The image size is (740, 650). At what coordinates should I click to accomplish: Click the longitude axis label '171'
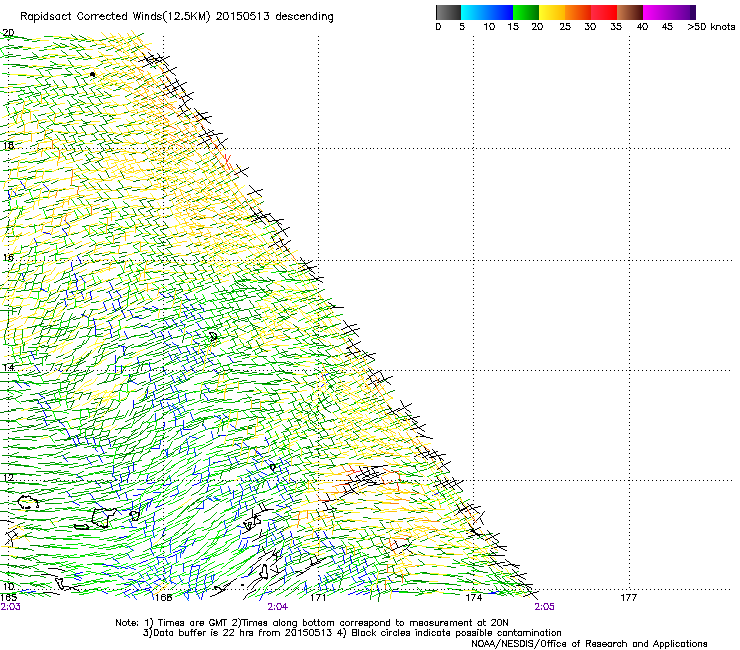tap(319, 598)
